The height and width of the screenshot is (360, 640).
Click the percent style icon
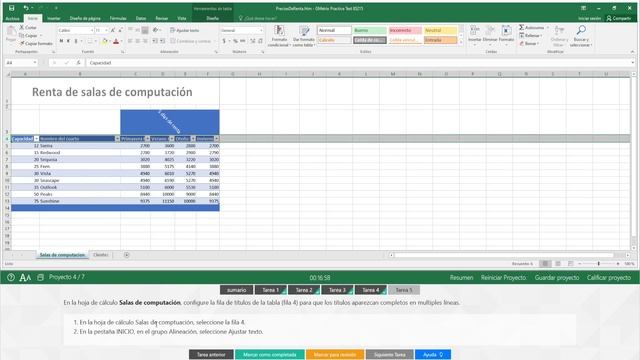tap(235, 41)
